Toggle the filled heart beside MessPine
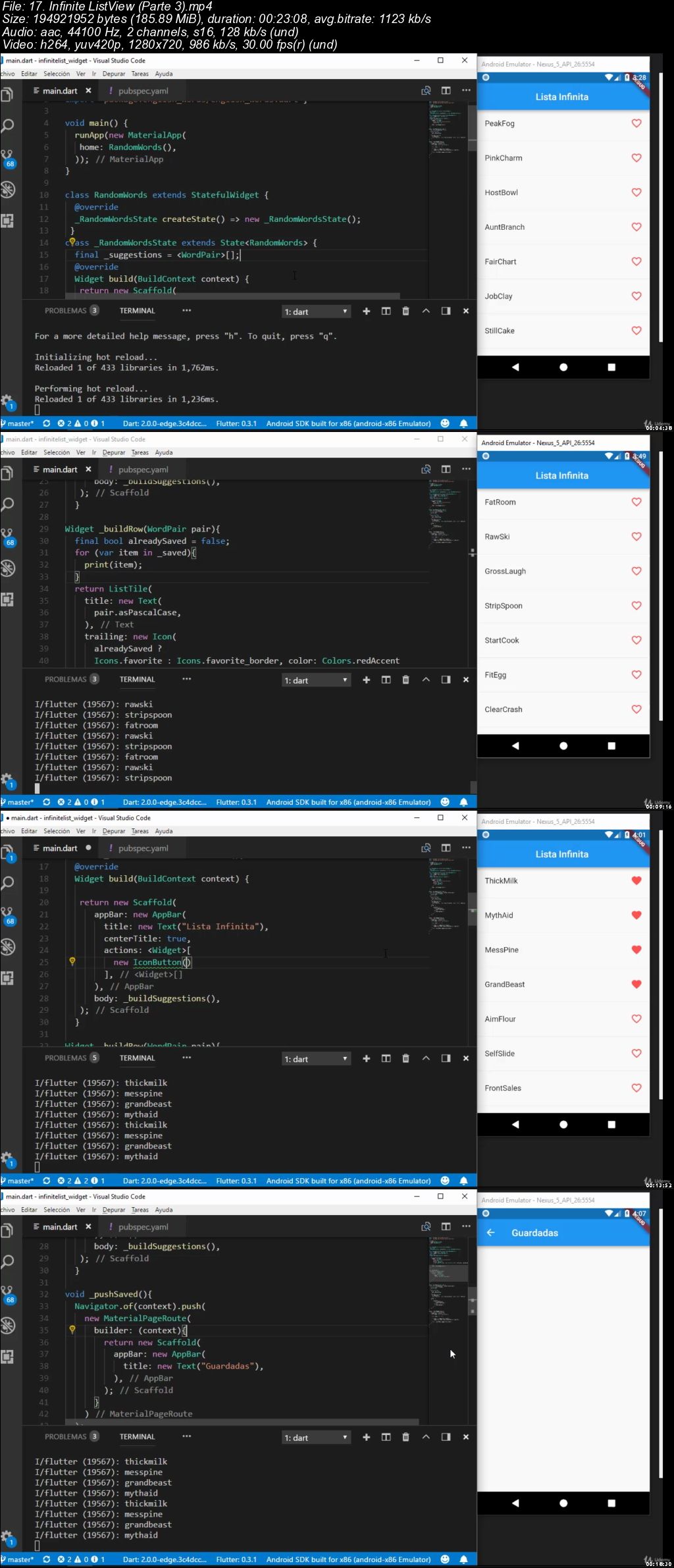The height and width of the screenshot is (1568, 674). 636,950
